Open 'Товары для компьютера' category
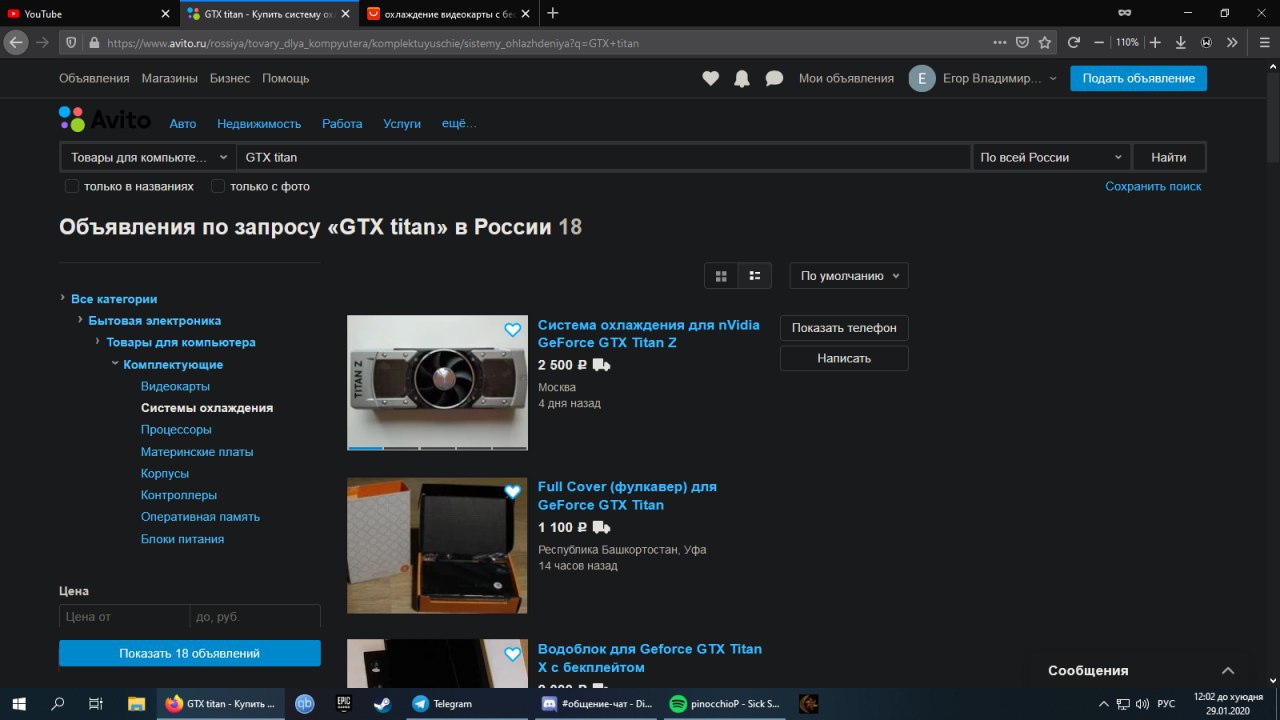Image resolution: width=1280 pixels, height=720 pixels. [x=181, y=342]
